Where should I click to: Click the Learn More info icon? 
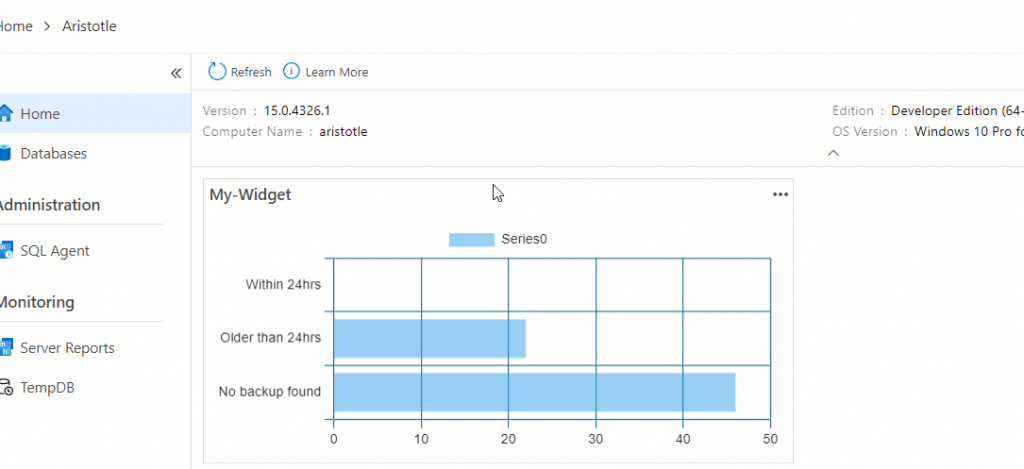tap(292, 71)
